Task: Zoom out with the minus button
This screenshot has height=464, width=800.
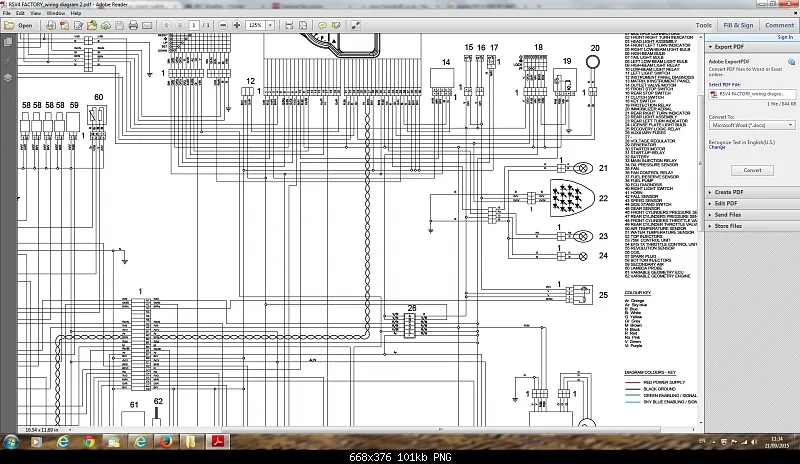Action: coord(223,25)
